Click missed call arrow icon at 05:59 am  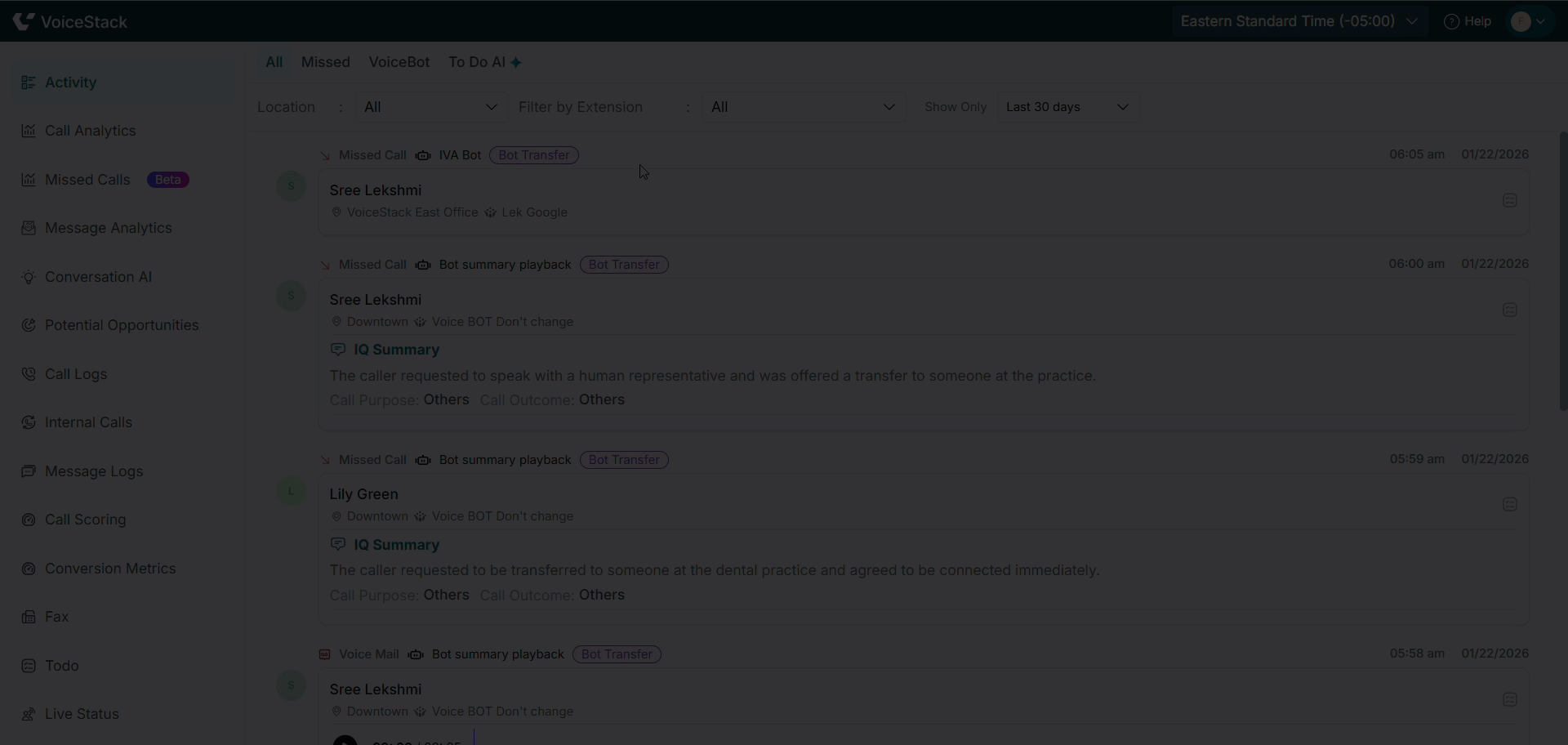point(325,460)
